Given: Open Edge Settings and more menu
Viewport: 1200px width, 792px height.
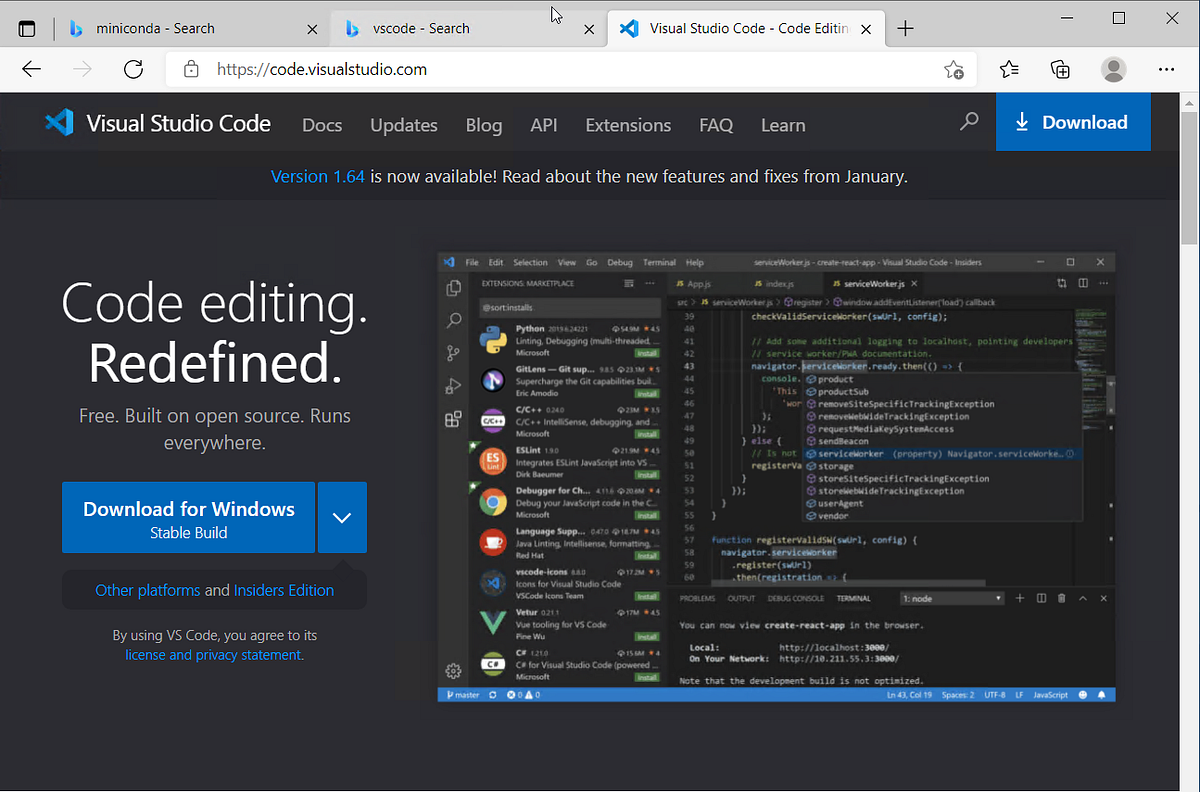Looking at the screenshot, I should (1166, 69).
